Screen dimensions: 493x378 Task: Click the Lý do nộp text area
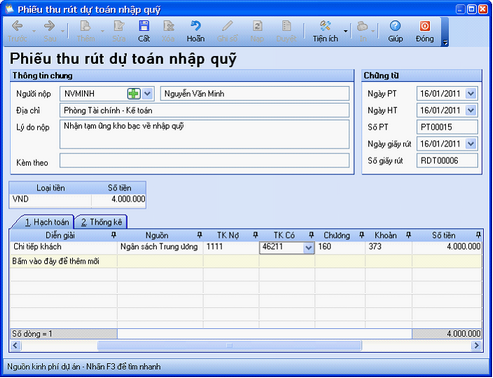pos(204,134)
